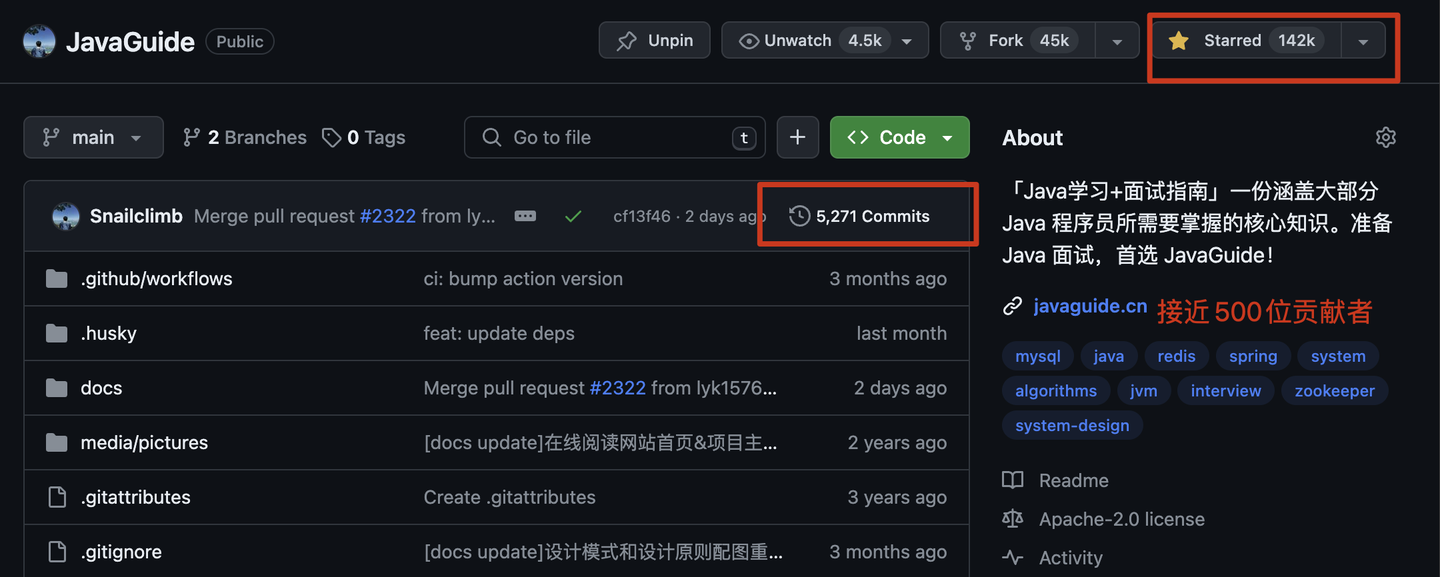This screenshot has height=577, width=1440.
Task: Open the fork options dropdown arrow
Action: coord(1117,41)
